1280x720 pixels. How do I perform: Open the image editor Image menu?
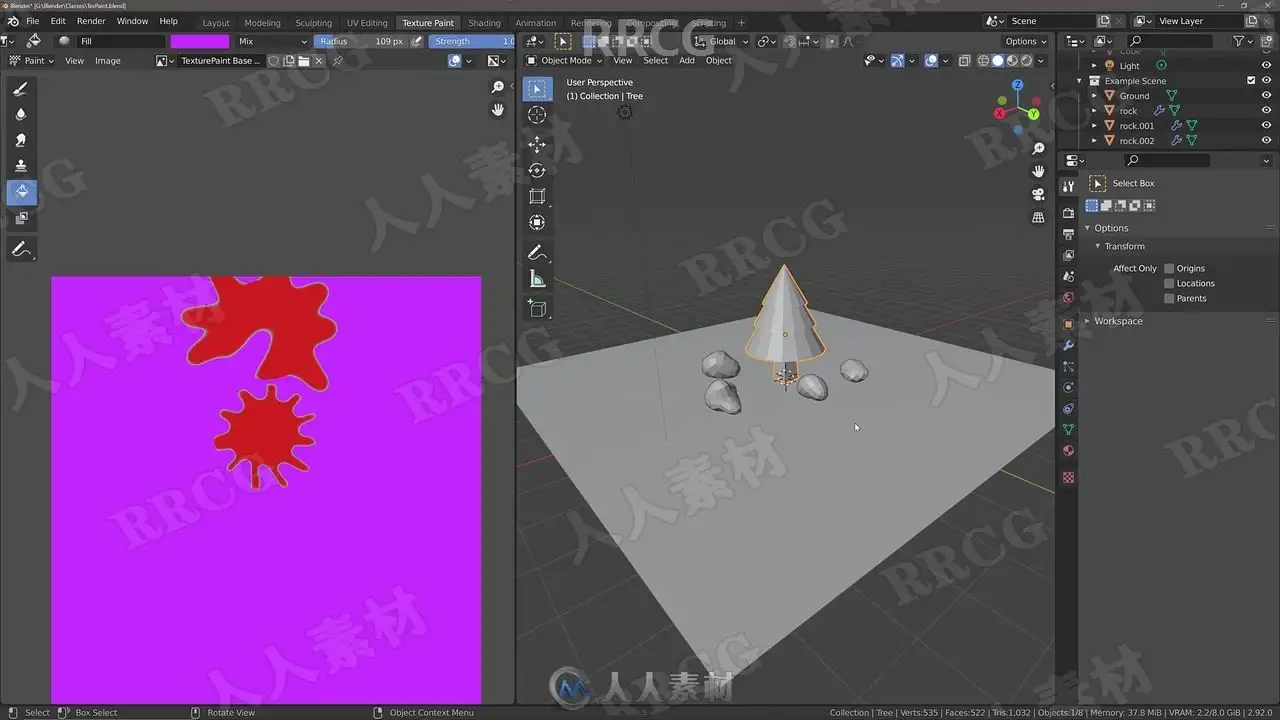pos(108,61)
